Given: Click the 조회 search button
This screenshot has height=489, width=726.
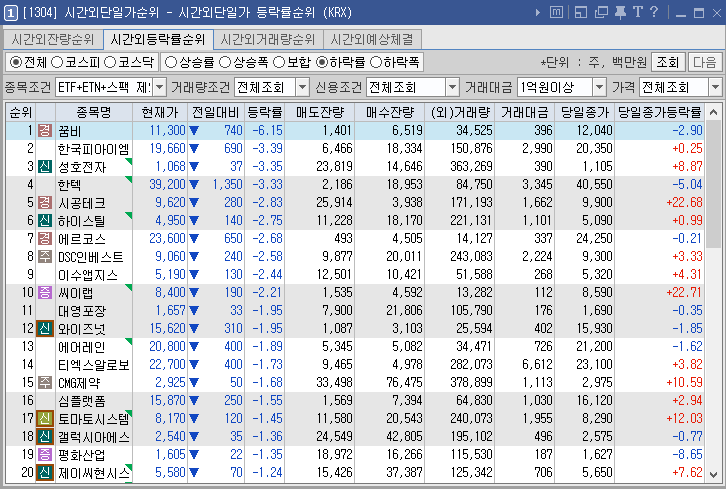Looking at the screenshot, I should click(668, 62).
